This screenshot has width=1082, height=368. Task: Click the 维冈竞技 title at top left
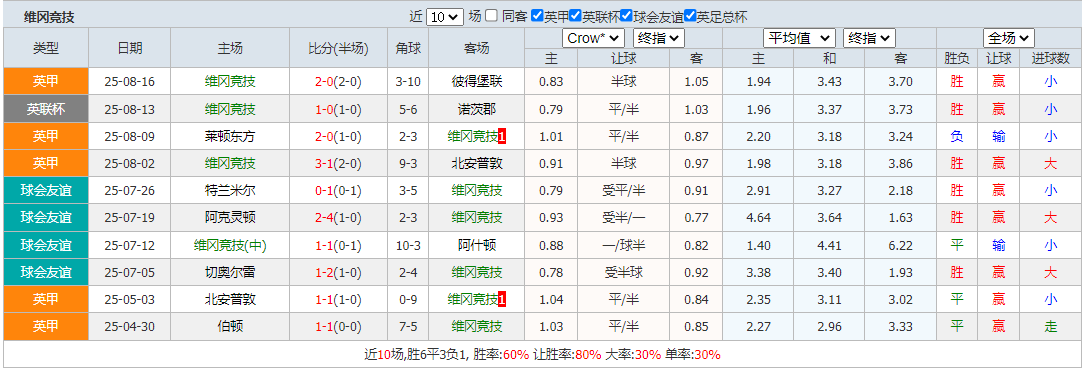pyautogui.click(x=50, y=17)
